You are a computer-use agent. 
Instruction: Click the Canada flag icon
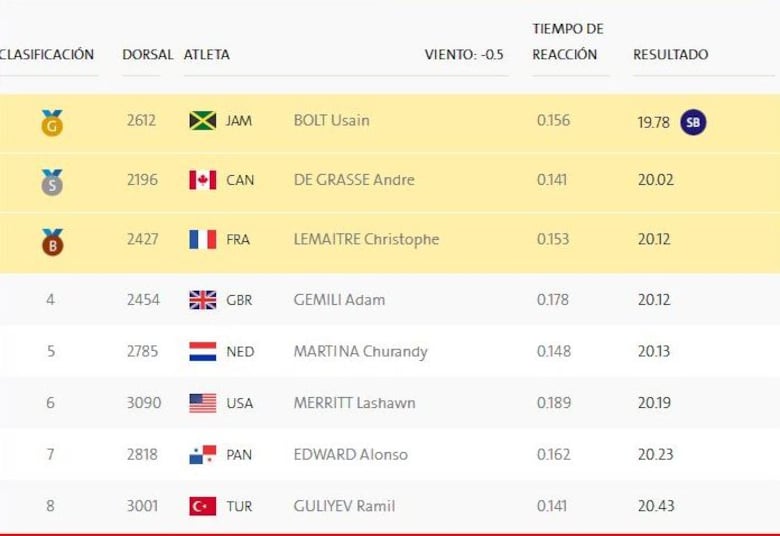coord(202,180)
